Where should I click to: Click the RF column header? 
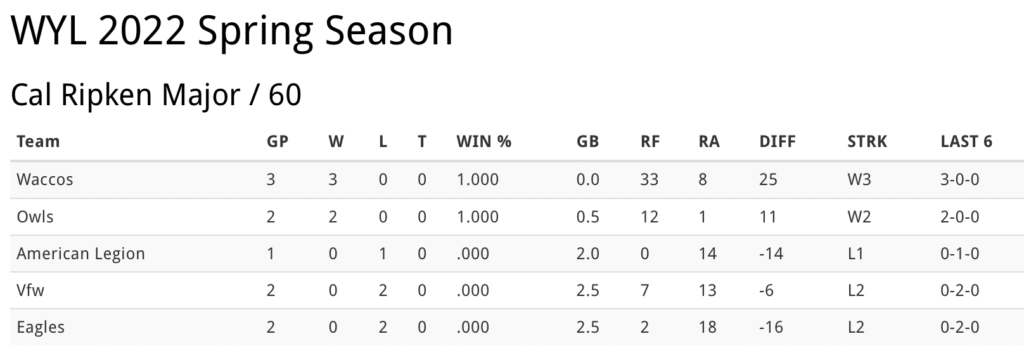(x=650, y=142)
